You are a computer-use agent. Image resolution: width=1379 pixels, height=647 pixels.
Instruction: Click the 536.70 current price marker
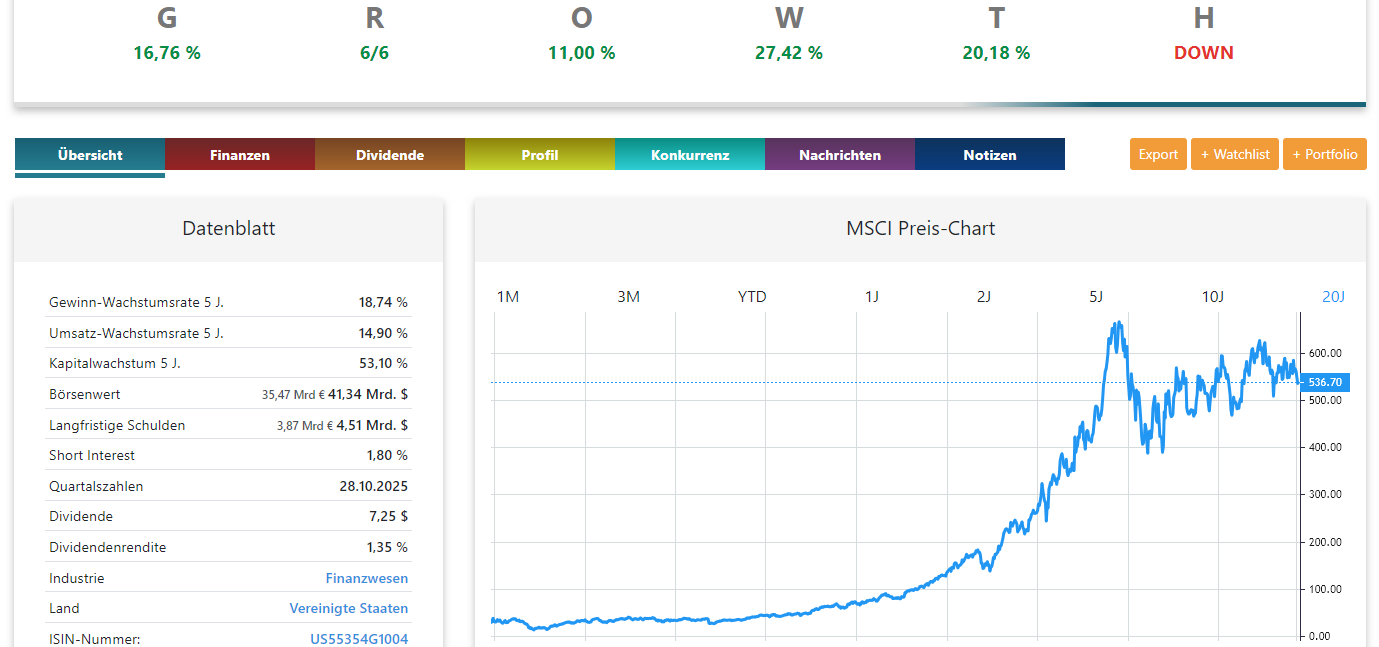[x=1325, y=382]
